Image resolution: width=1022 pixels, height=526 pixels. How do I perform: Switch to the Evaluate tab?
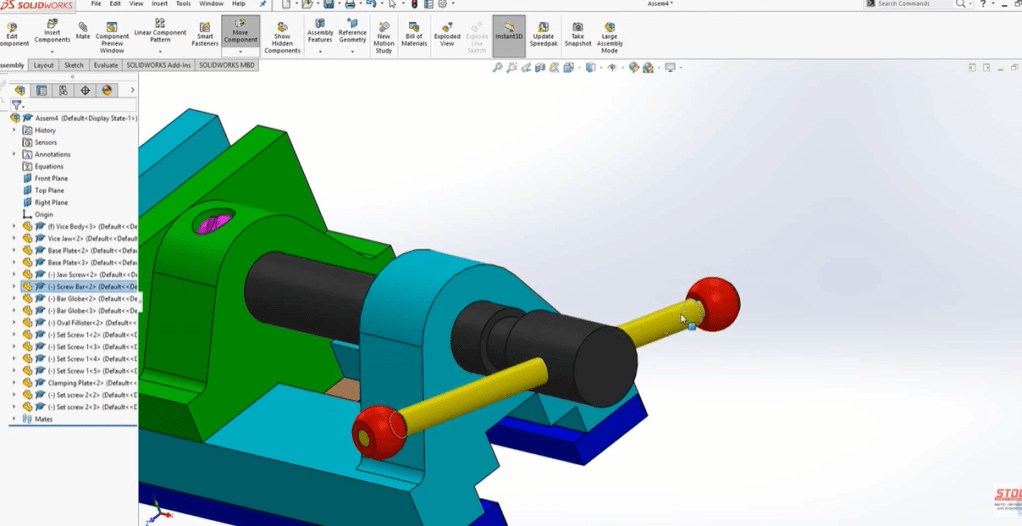point(106,65)
